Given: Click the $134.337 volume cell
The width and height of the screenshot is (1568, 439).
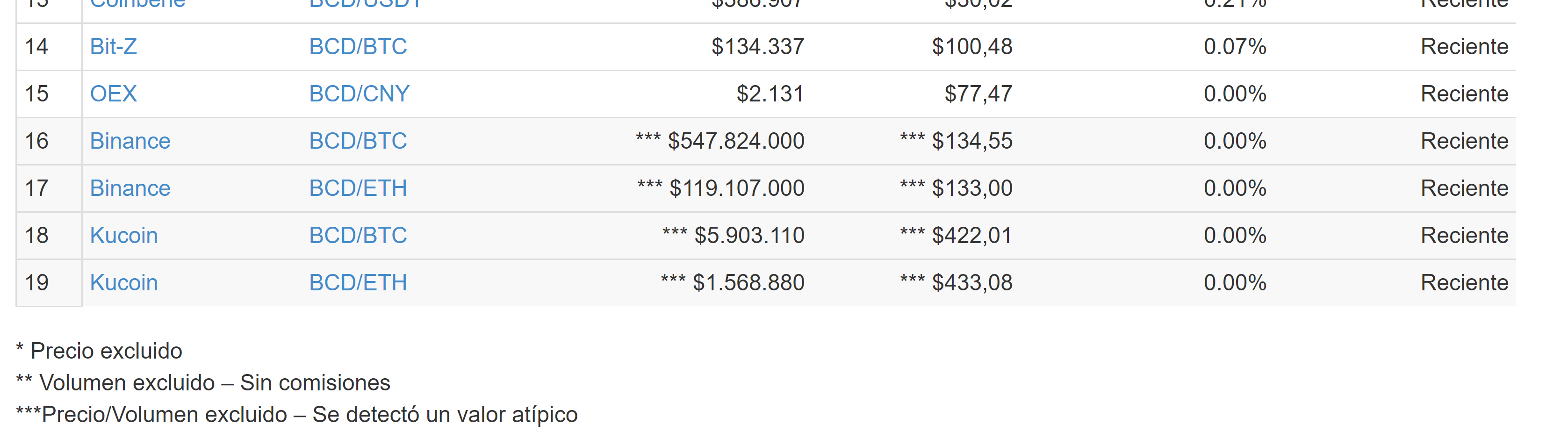Looking at the screenshot, I should click(757, 47).
